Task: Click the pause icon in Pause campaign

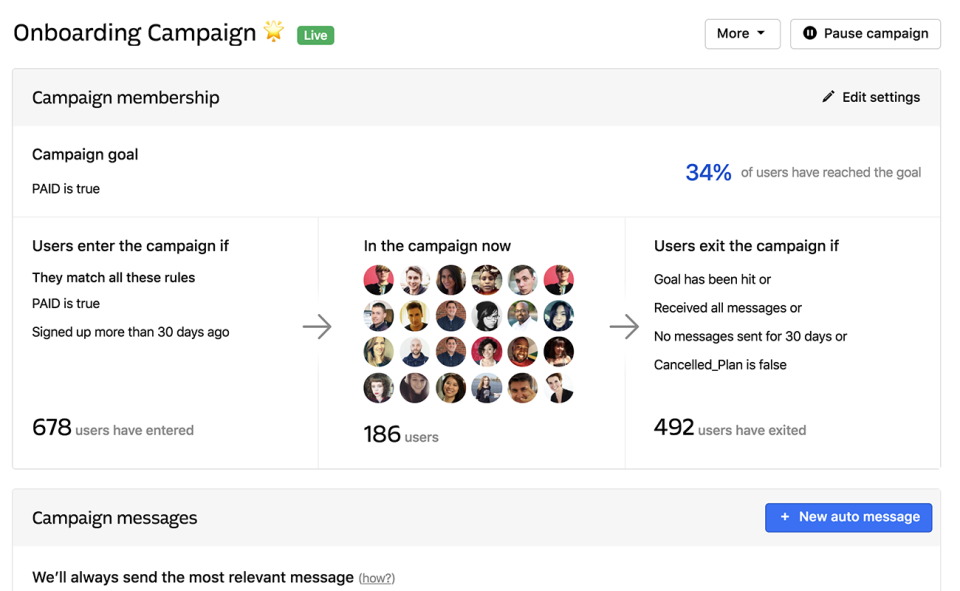Action: click(810, 33)
